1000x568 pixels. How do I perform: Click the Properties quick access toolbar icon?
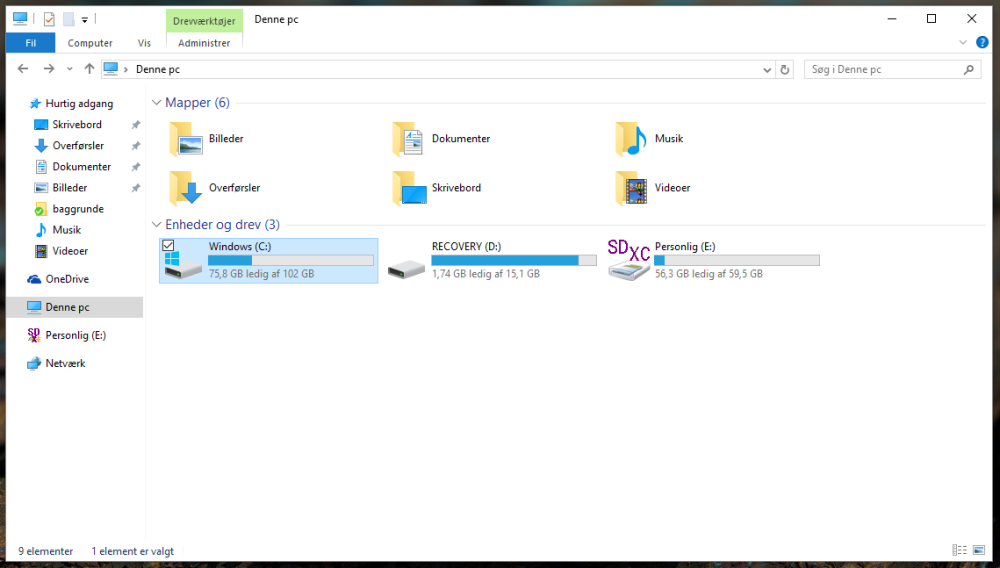[49, 19]
